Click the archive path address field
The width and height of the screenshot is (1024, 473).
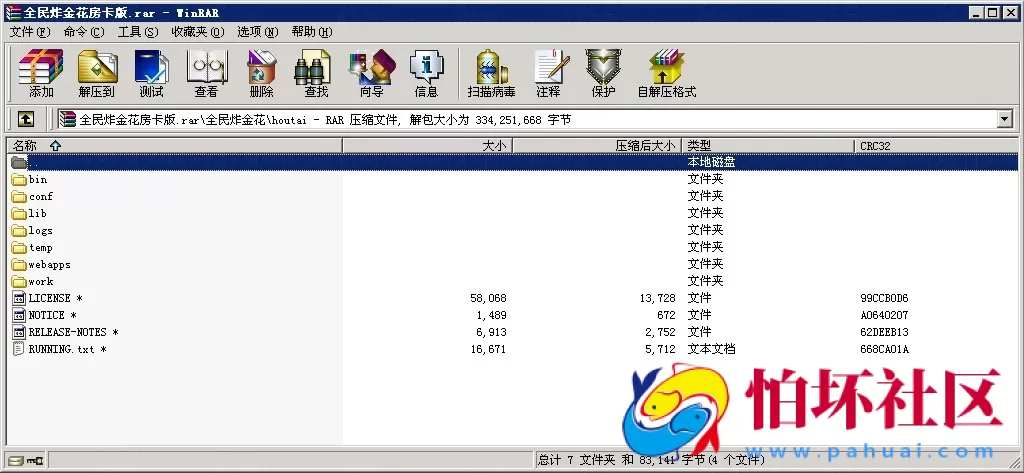coord(527,120)
